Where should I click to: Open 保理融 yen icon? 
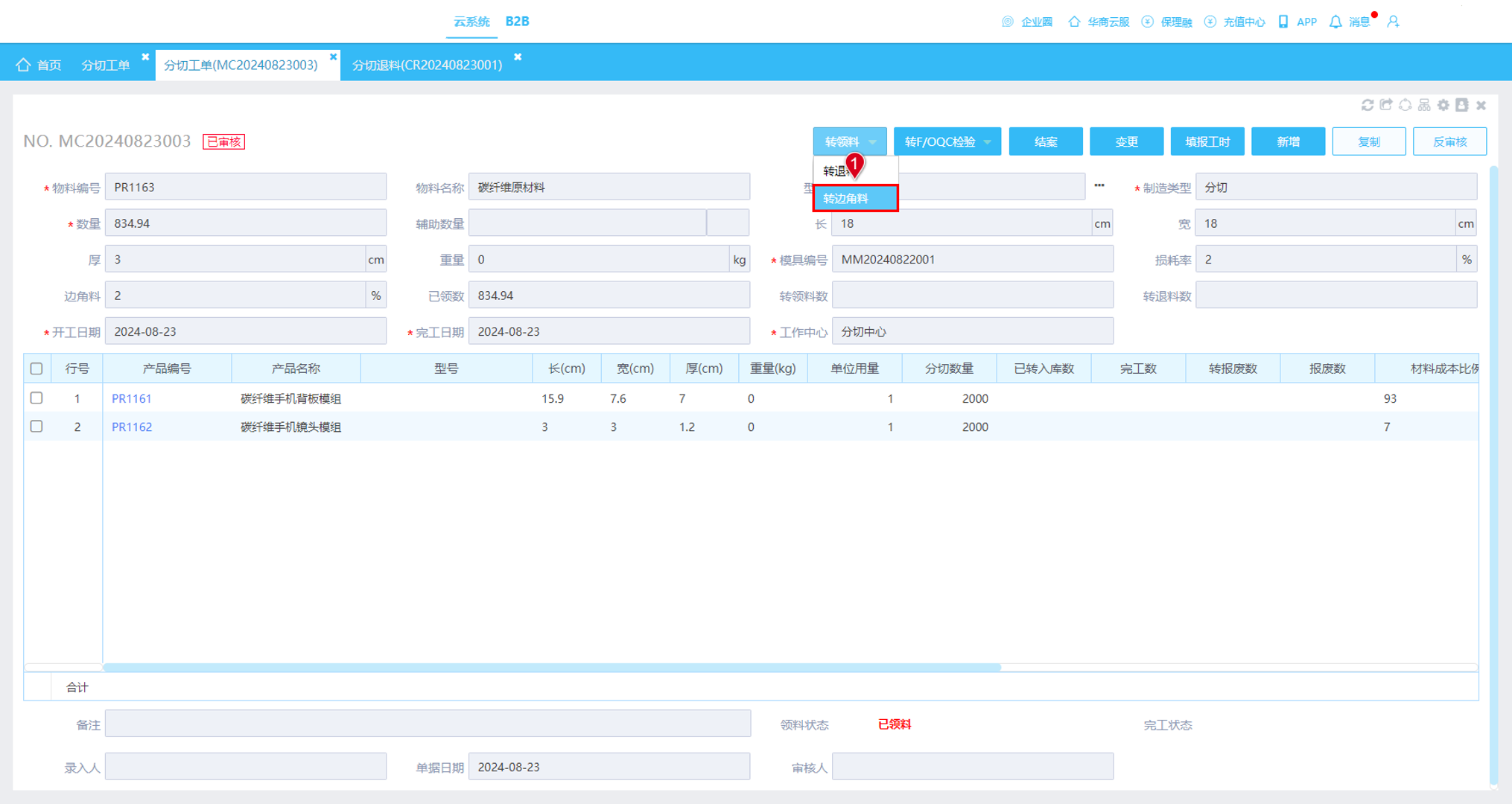[x=1147, y=22]
